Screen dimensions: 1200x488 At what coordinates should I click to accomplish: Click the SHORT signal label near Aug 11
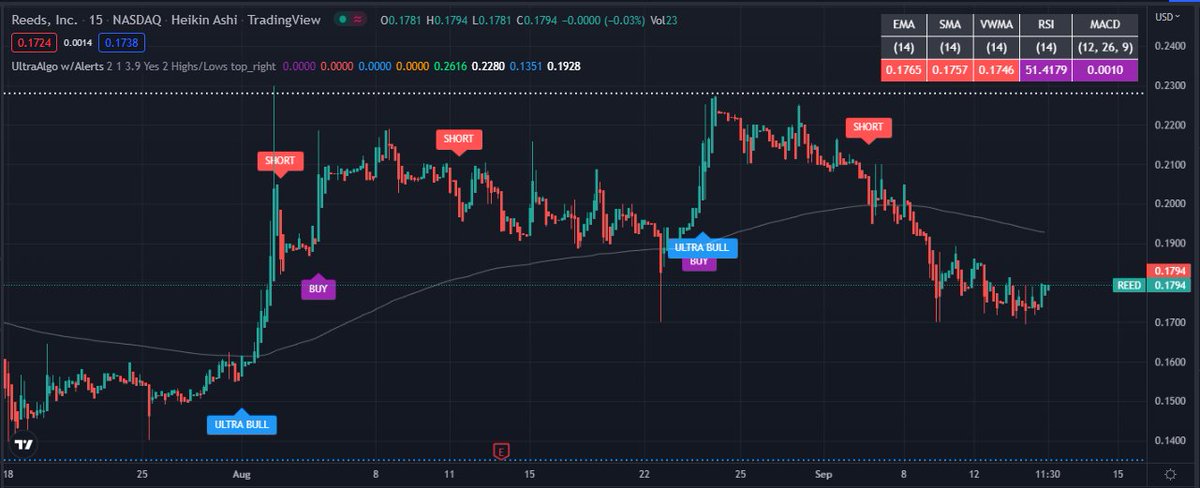coord(460,139)
